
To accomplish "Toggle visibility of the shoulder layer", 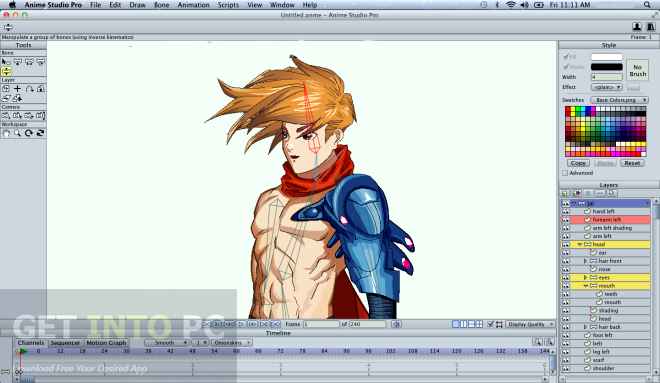I will point(565,368).
